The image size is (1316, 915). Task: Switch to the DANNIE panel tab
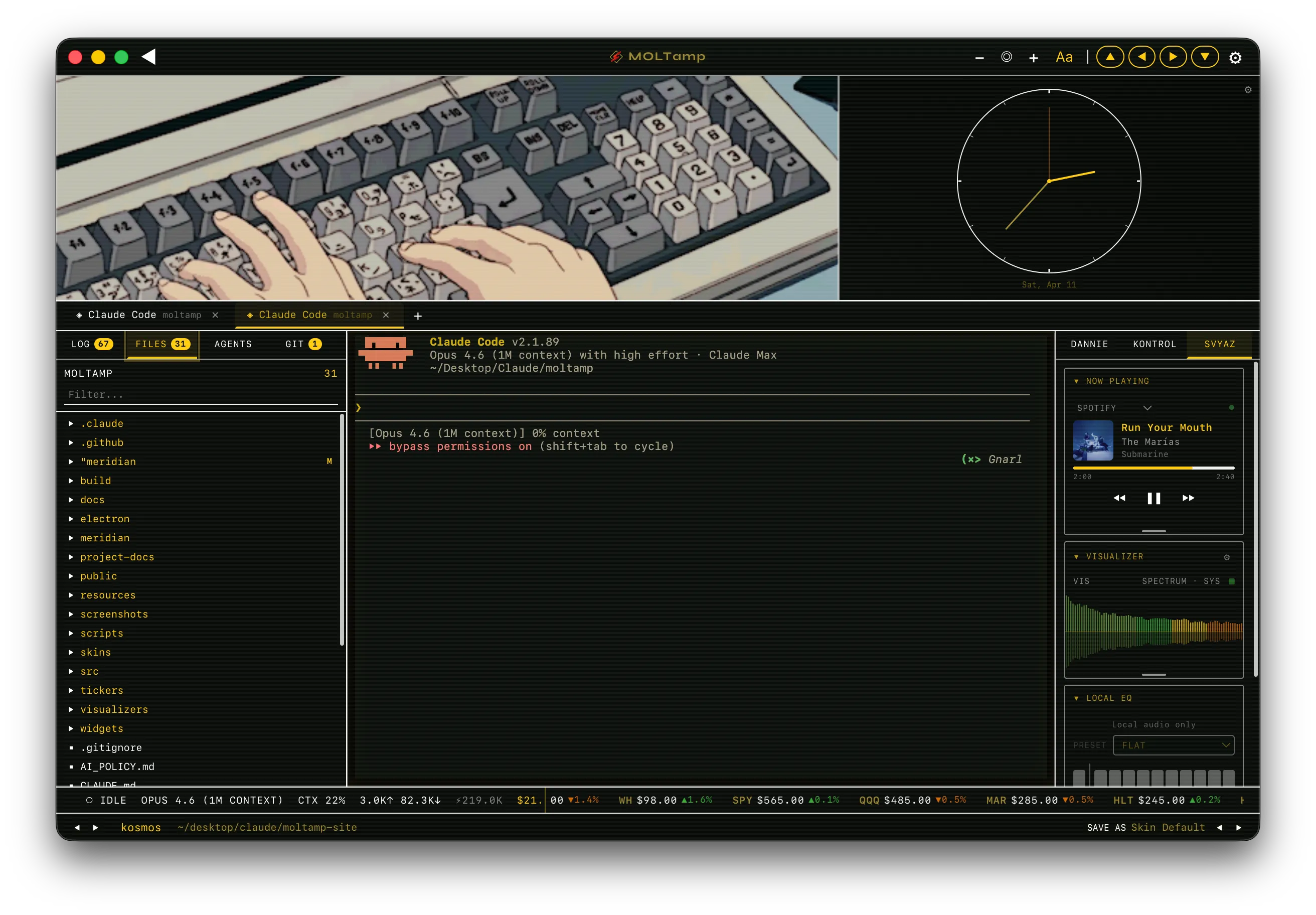tap(1089, 344)
